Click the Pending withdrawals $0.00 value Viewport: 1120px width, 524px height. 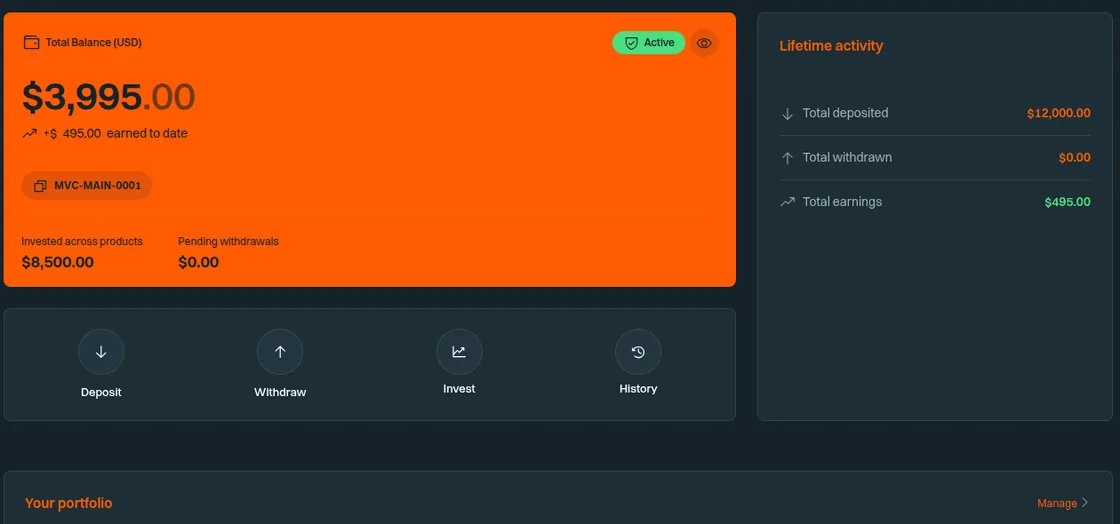199,262
